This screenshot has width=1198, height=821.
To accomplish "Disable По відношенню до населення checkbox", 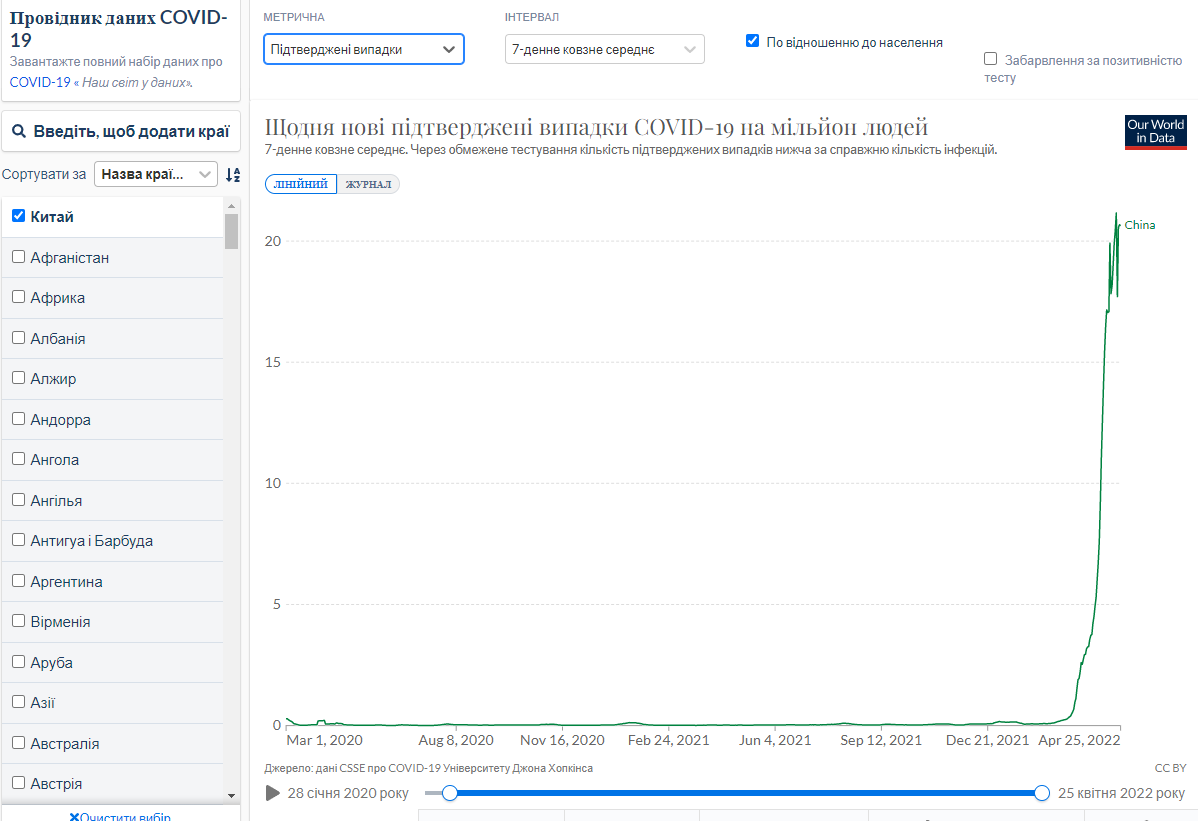I will click(753, 41).
